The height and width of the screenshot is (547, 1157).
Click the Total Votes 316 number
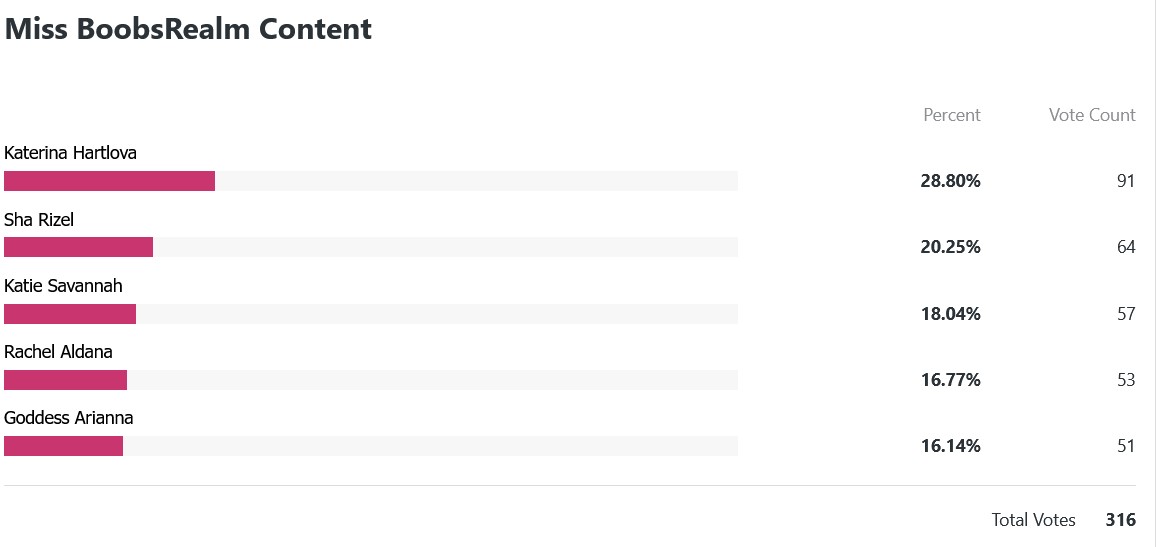[1121, 520]
